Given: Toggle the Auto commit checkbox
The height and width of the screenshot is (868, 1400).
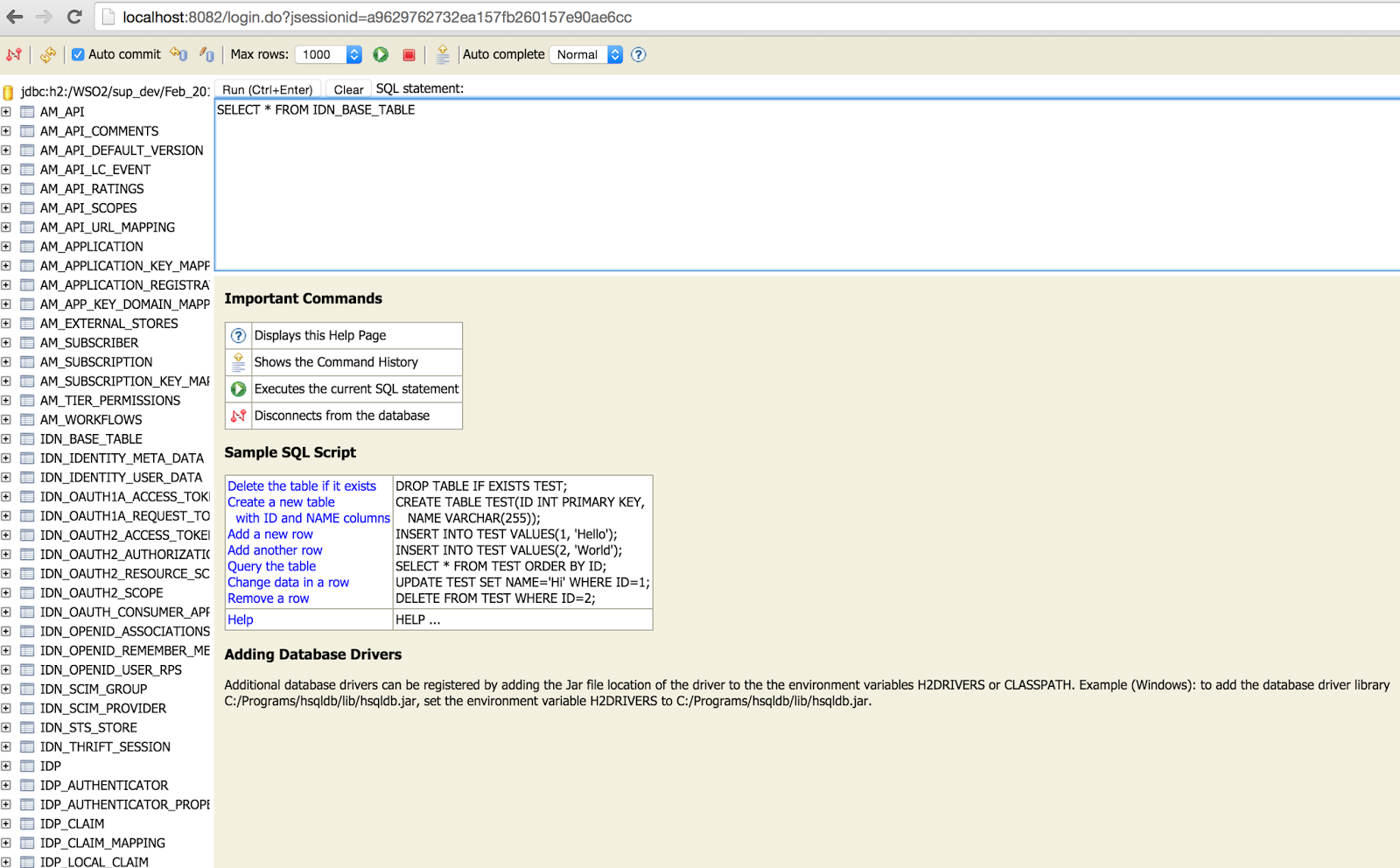Looking at the screenshot, I should (78, 54).
